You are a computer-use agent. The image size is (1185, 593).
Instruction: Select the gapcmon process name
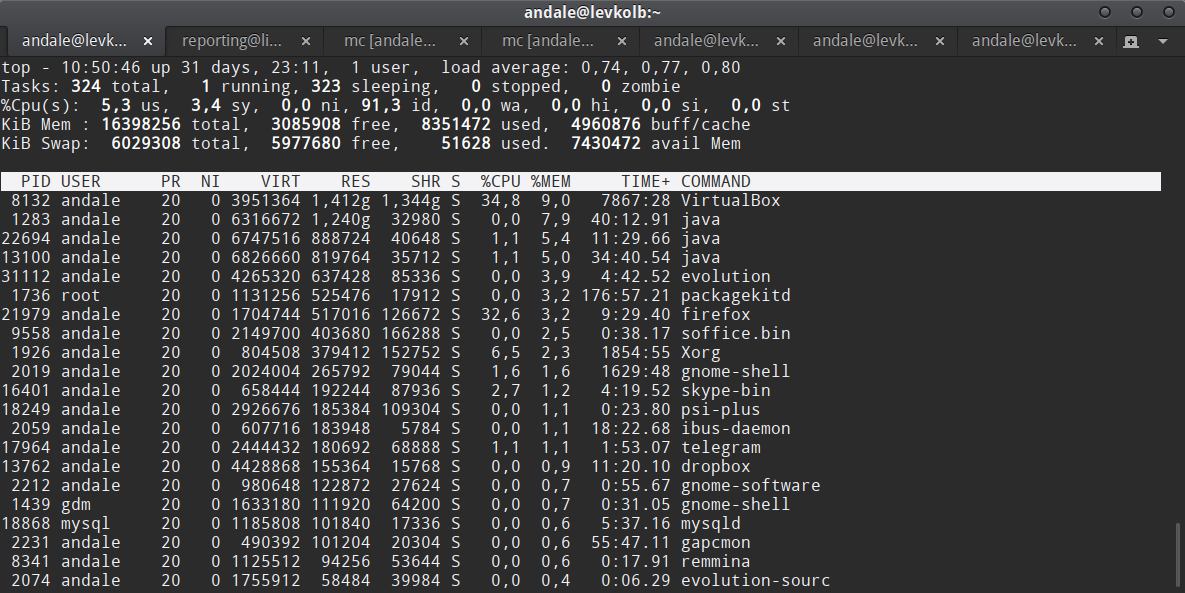pyautogui.click(x=716, y=542)
